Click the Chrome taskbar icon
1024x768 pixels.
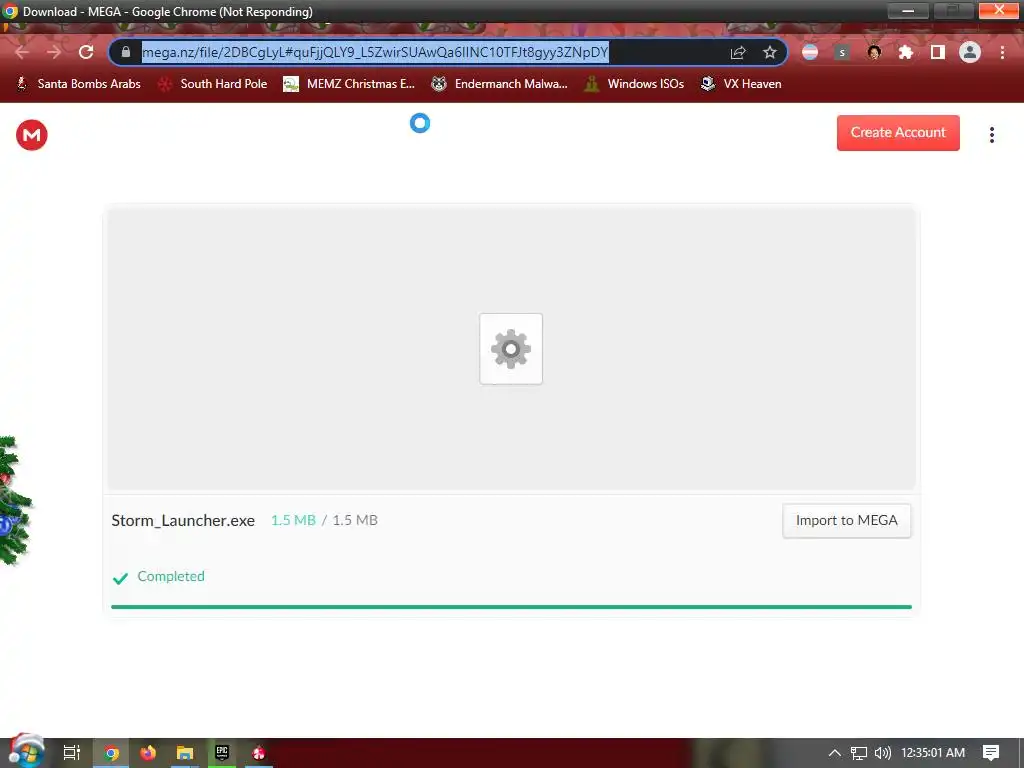(111, 753)
